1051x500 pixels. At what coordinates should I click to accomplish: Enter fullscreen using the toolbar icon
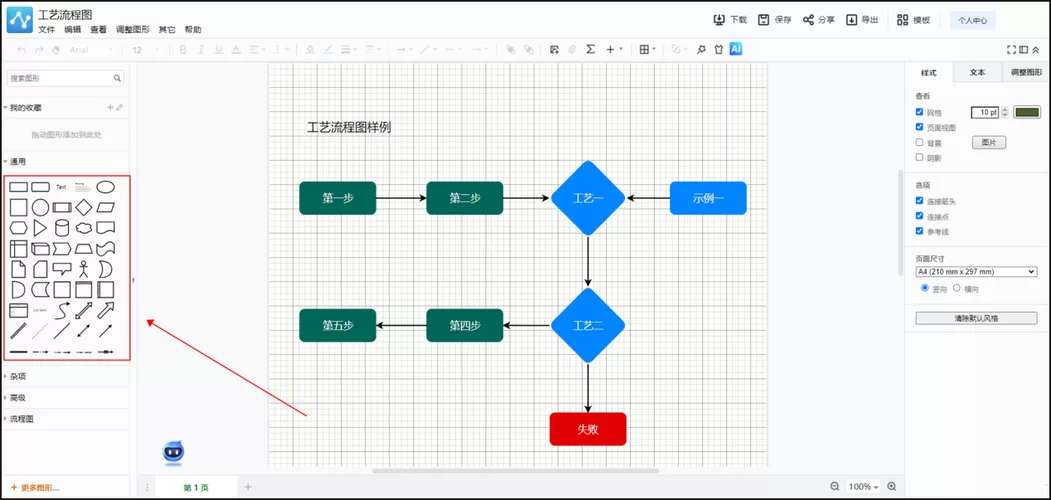point(1011,49)
